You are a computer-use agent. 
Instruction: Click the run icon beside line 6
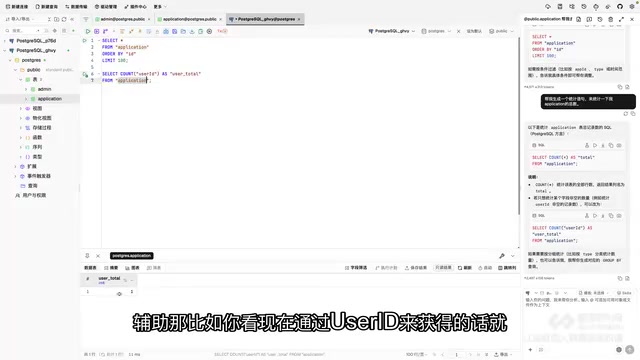click(x=85, y=74)
